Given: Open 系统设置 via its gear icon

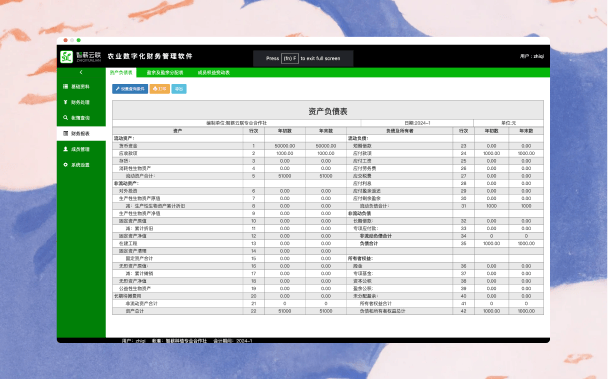Looking at the screenshot, I should tap(66, 164).
